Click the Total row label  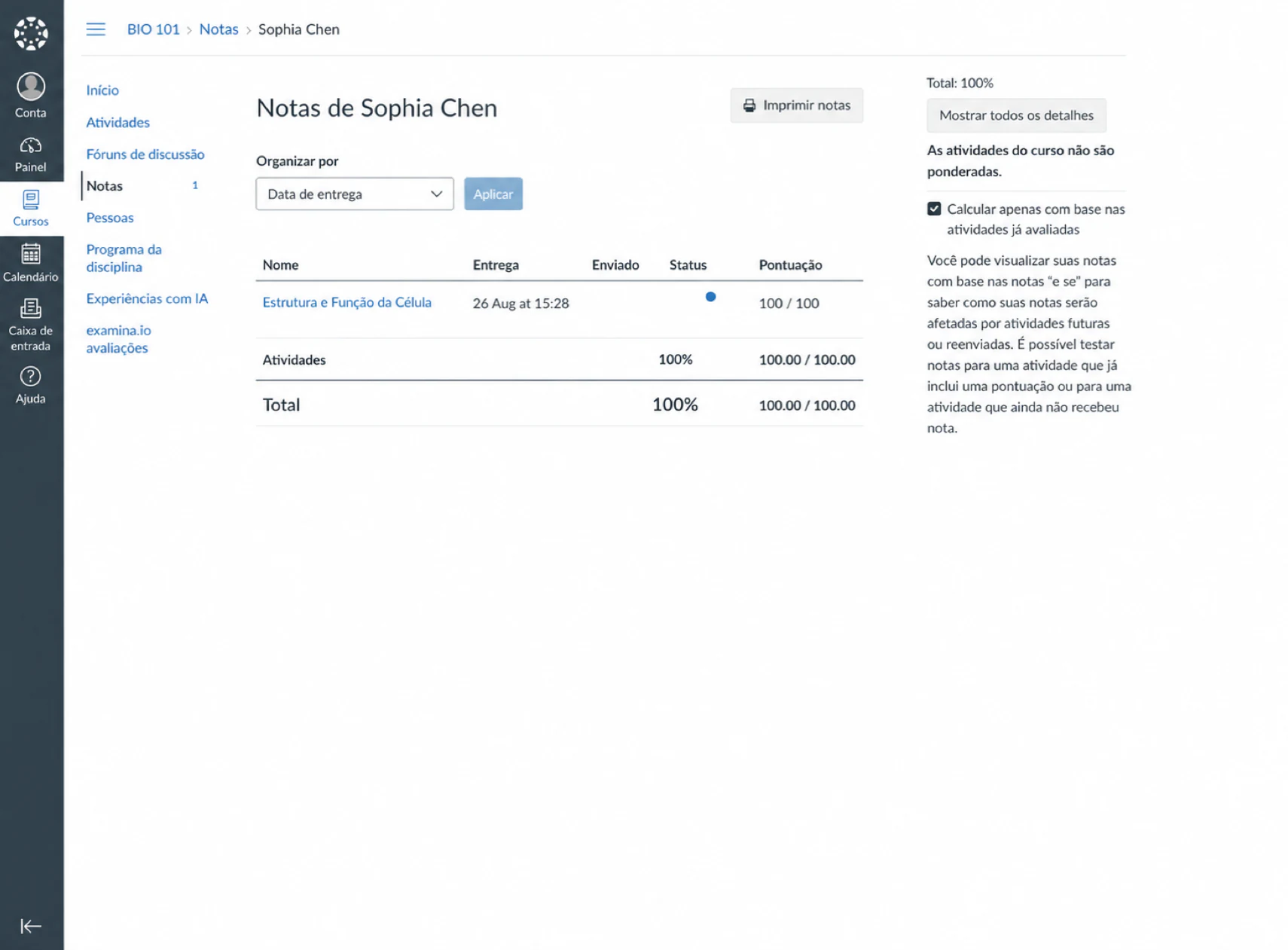[282, 405]
